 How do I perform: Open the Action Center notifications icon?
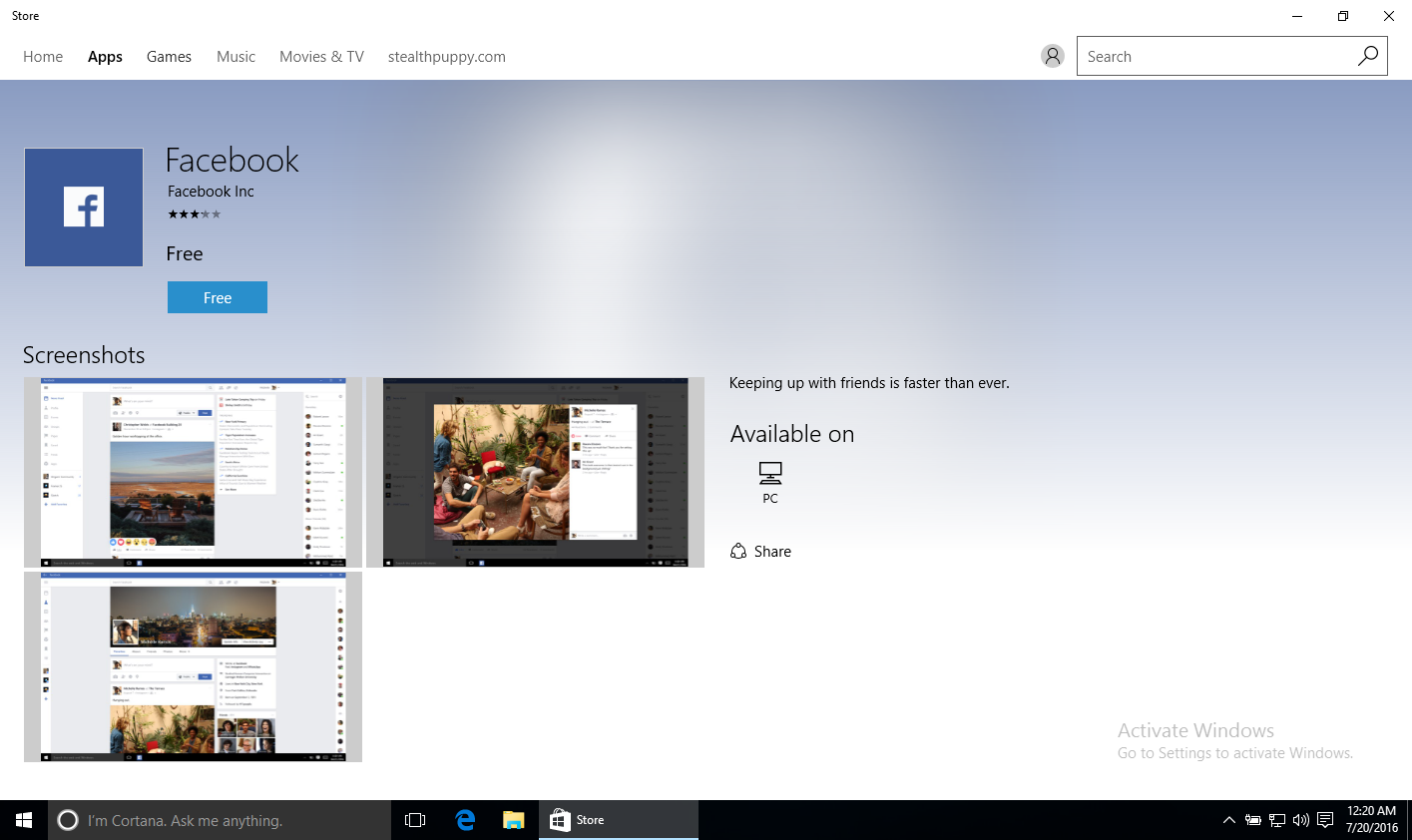coord(1325,820)
